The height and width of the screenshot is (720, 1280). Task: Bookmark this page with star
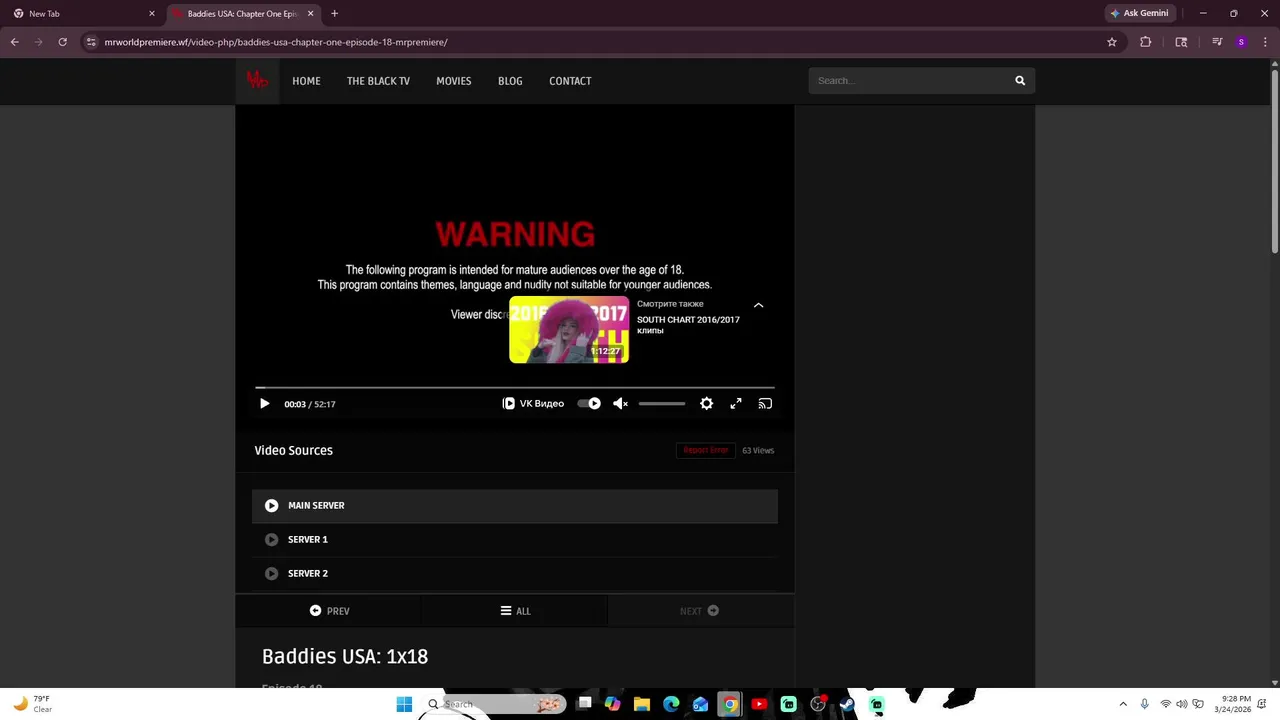(x=1111, y=42)
